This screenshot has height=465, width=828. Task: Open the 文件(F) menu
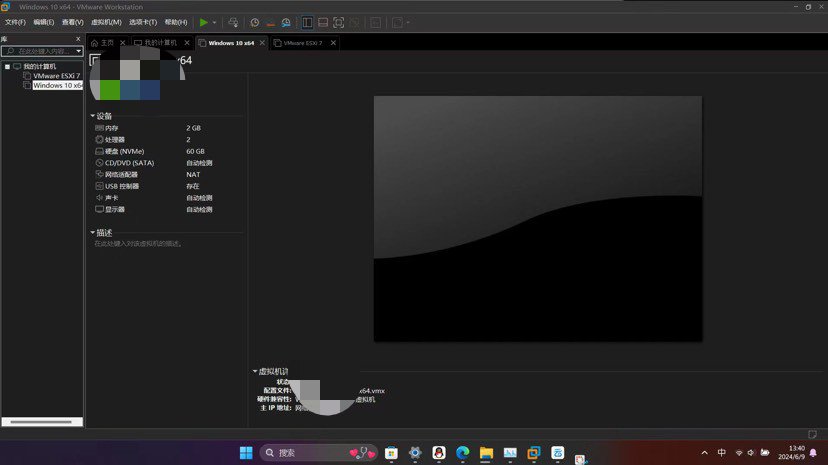point(15,22)
